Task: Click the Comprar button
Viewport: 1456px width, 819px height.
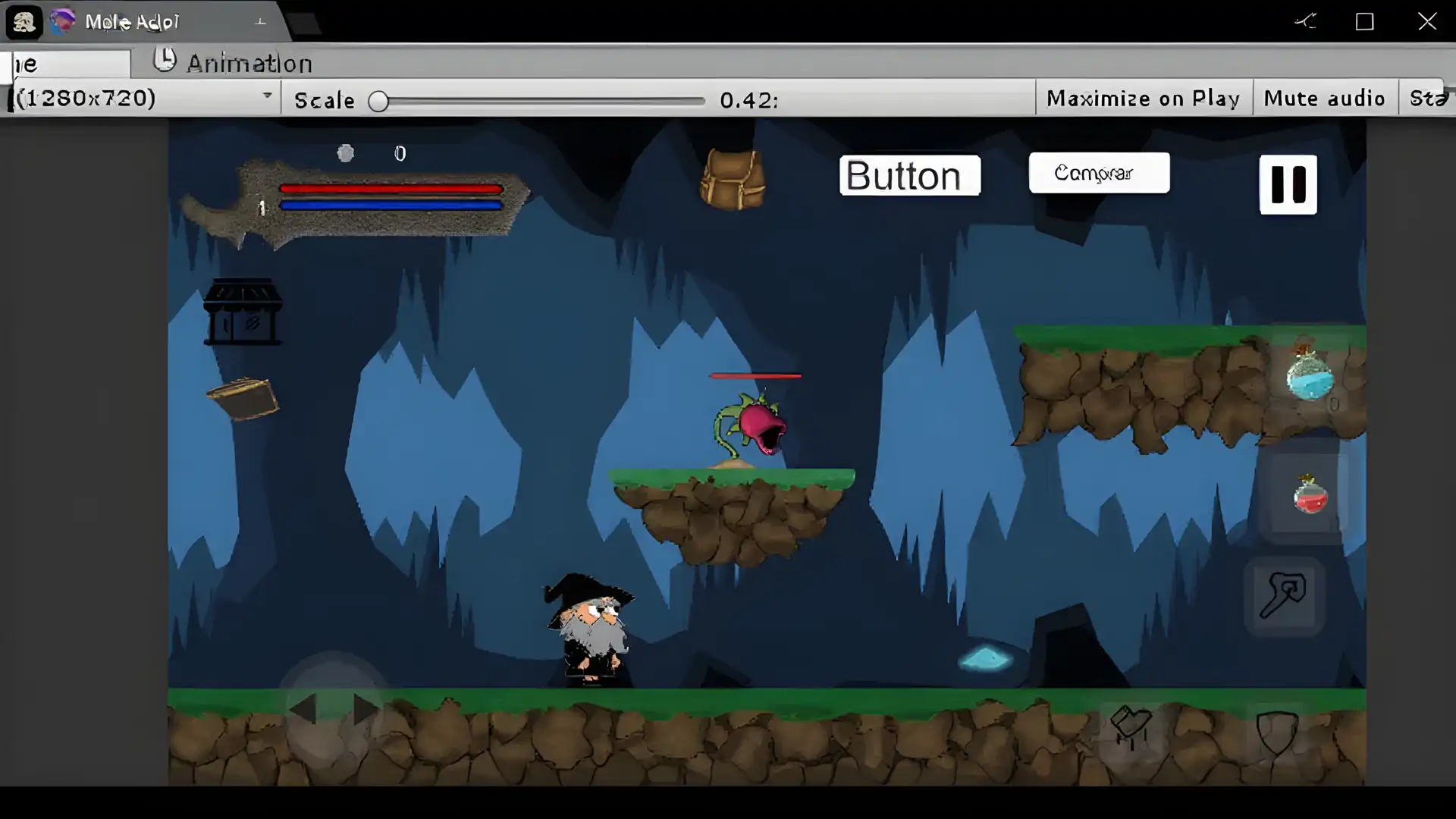Action: coord(1099,173)
